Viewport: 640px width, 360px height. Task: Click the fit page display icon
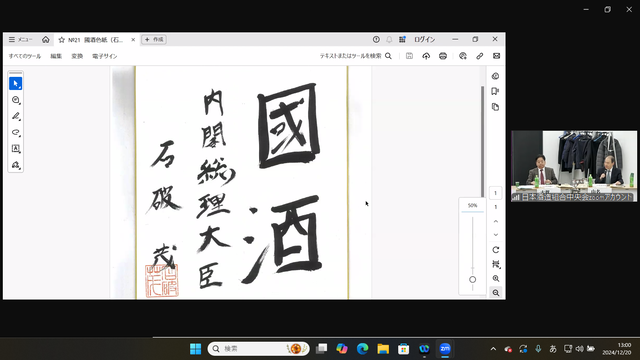(x=496, y=264)
